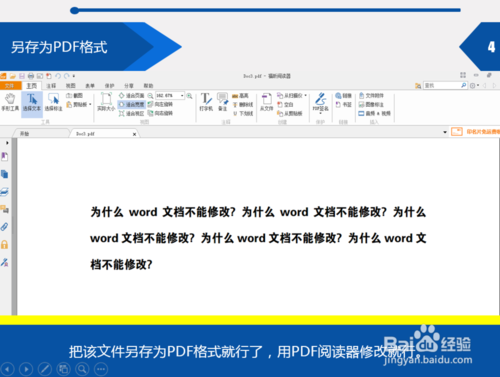Image resolution: width=500 pixels, height=377 pixels.
Task: Click the orange business card promotion link
Action: [x=475, y=132]
